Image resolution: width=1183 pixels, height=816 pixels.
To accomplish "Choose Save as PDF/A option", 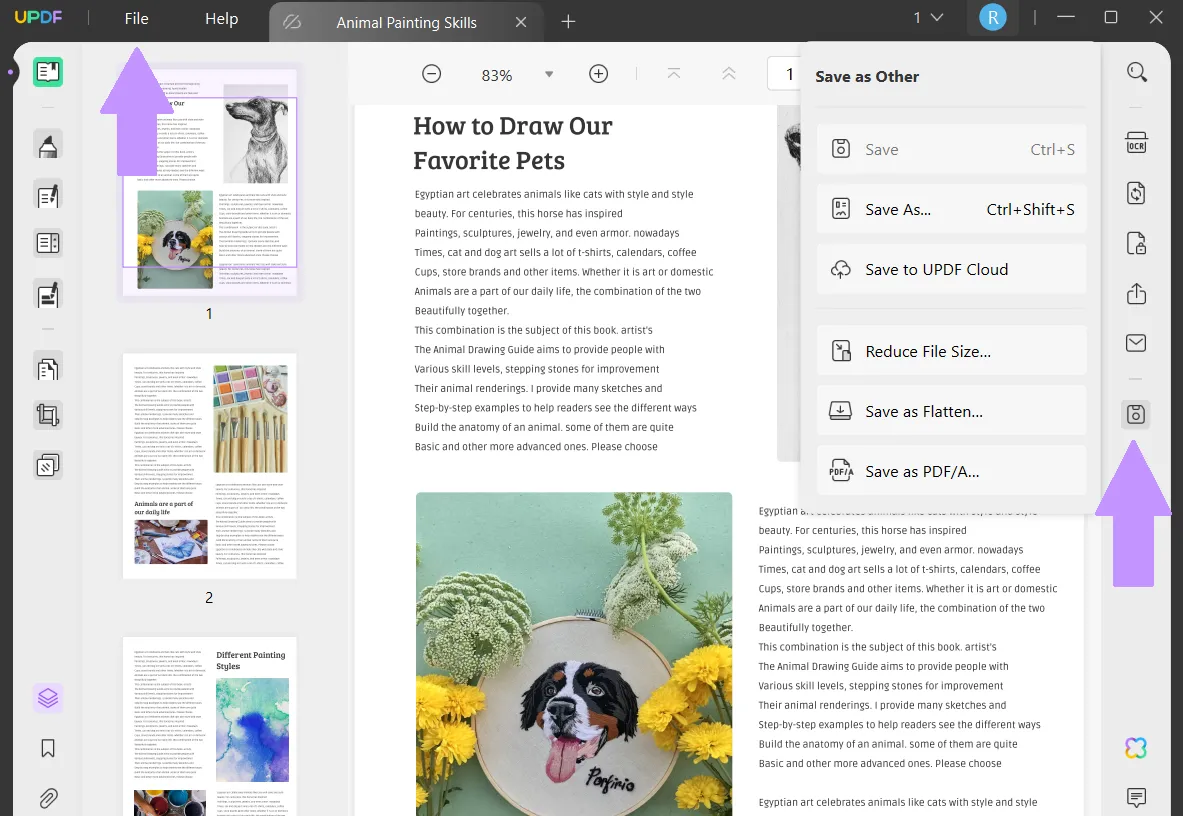I will click(x=950, y=470).
